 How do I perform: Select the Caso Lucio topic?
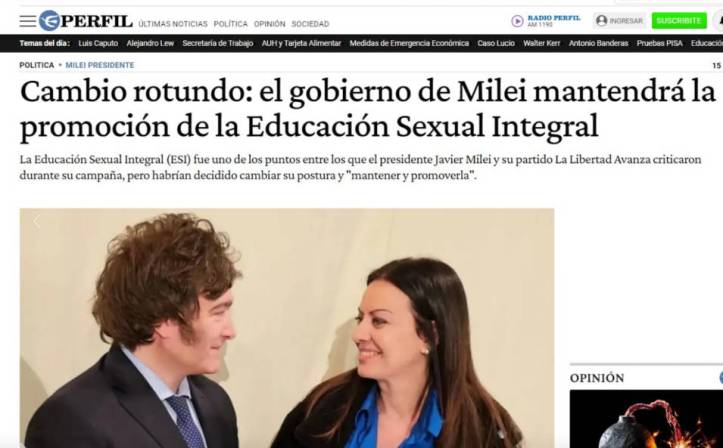tap(496, 43)
